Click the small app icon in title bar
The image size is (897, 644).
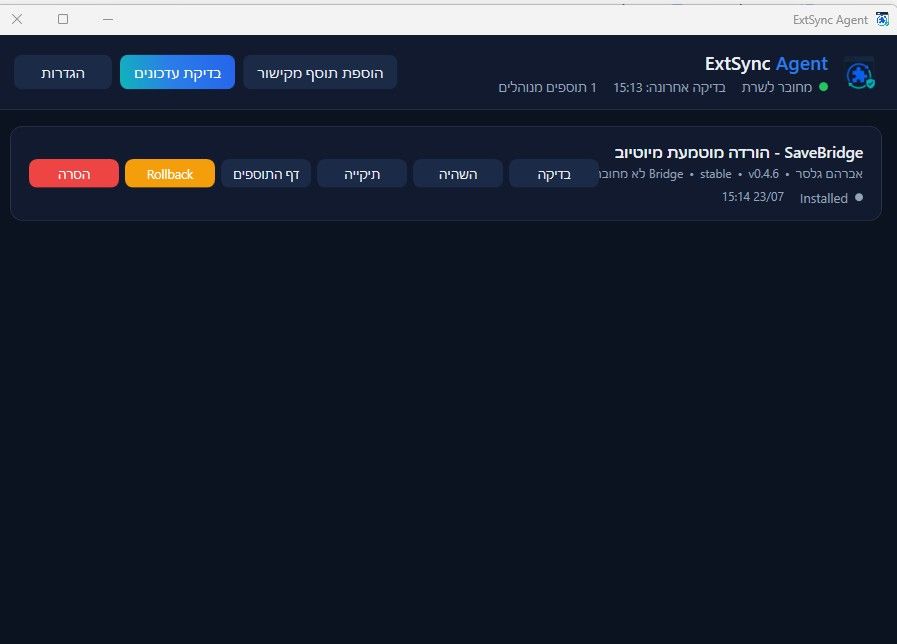click(883, 19)
